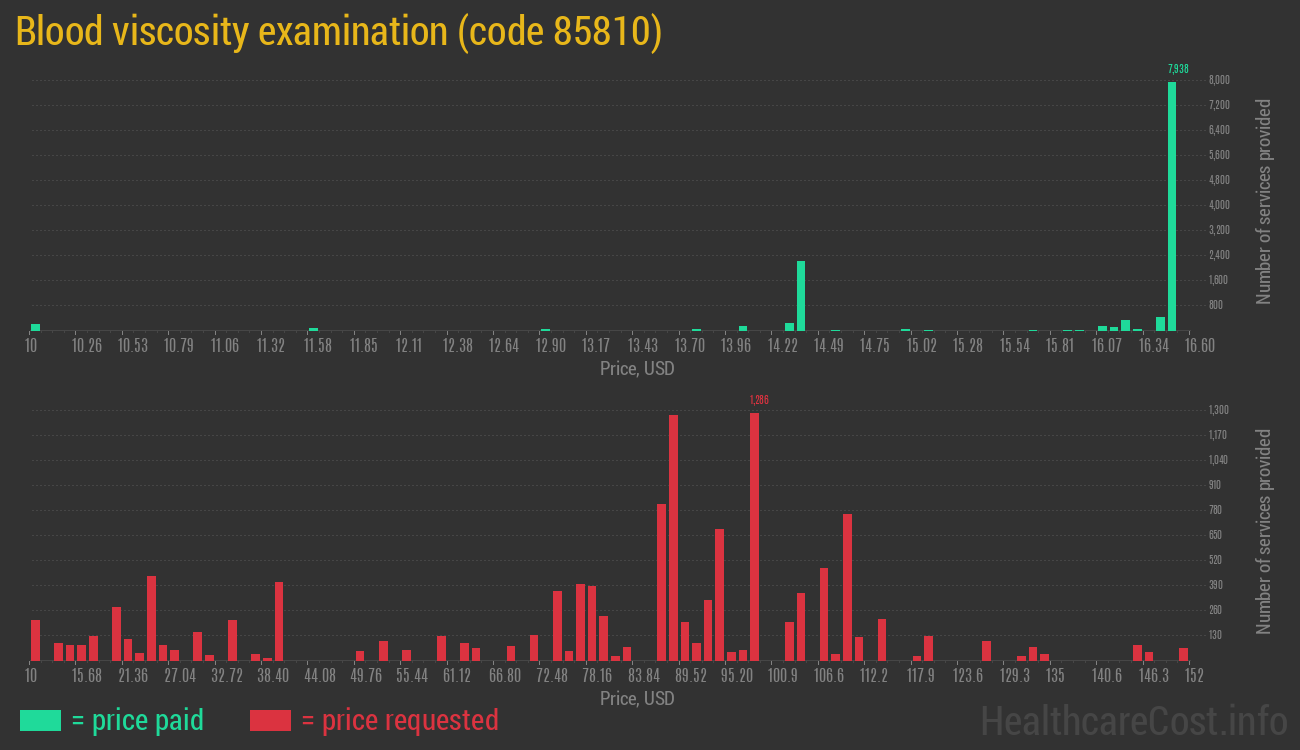Click the red price requested legend swatch
Screen dimensions: 1300x750
270,720
